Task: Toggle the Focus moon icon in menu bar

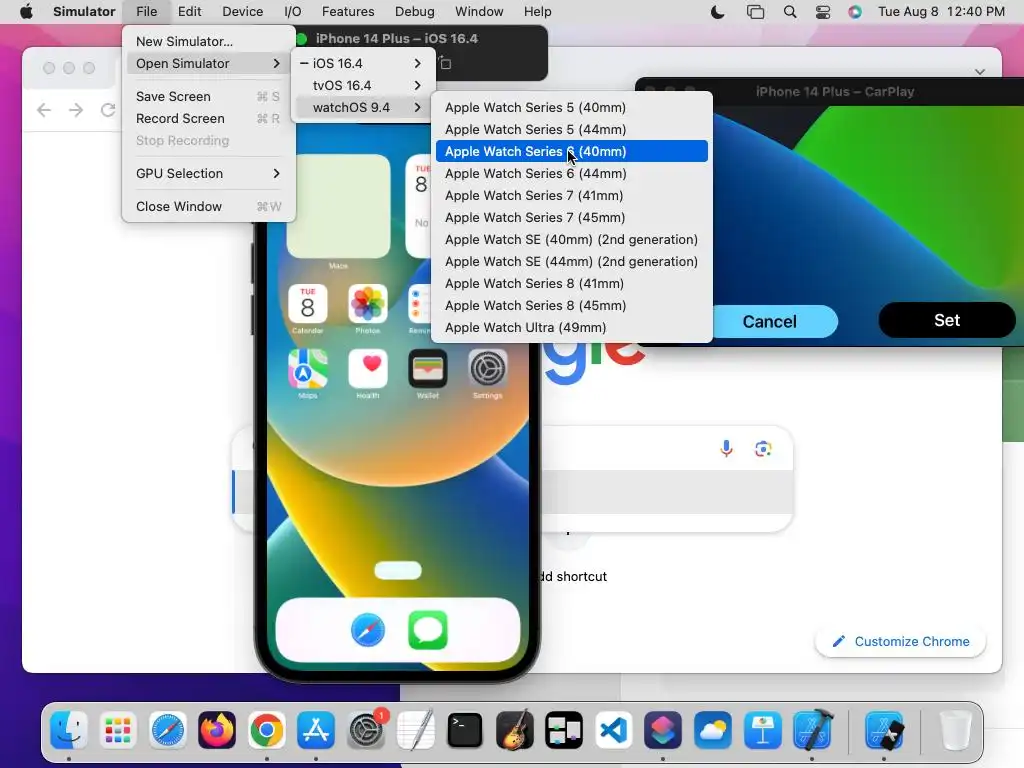Action: tap(717, 12)
